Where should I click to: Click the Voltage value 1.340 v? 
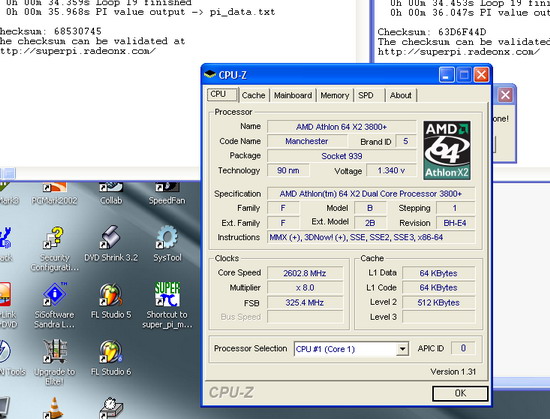point(391,171)
